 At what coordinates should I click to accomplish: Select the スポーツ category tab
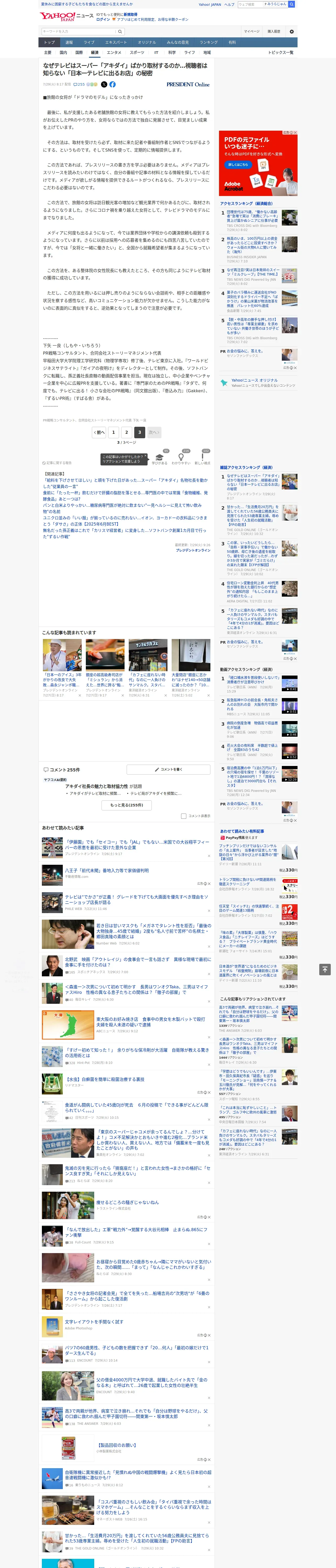(137, 52)
